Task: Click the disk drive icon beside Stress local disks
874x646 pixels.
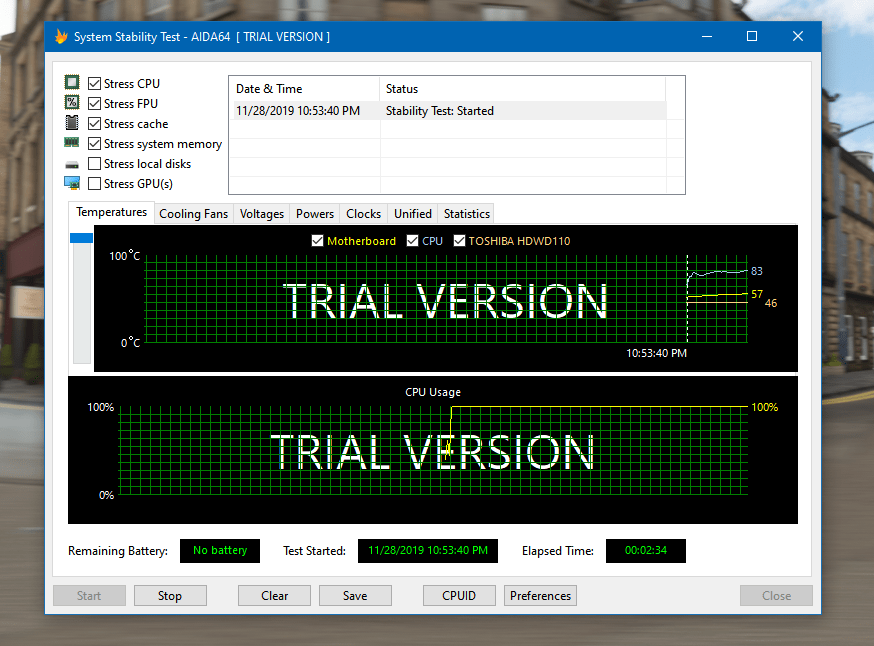Action: pos(72,164)
